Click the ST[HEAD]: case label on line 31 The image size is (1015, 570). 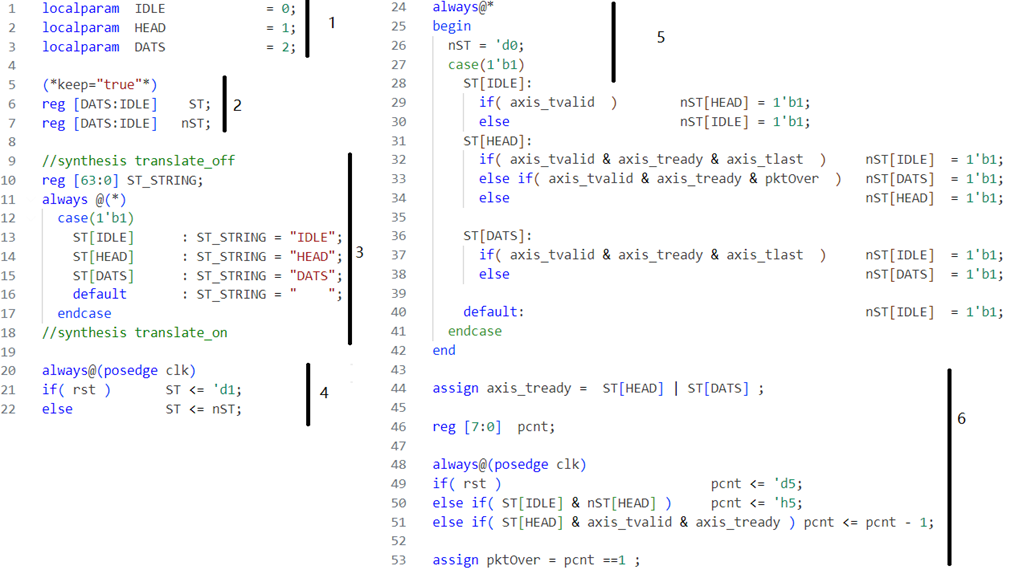click(498, 141)
